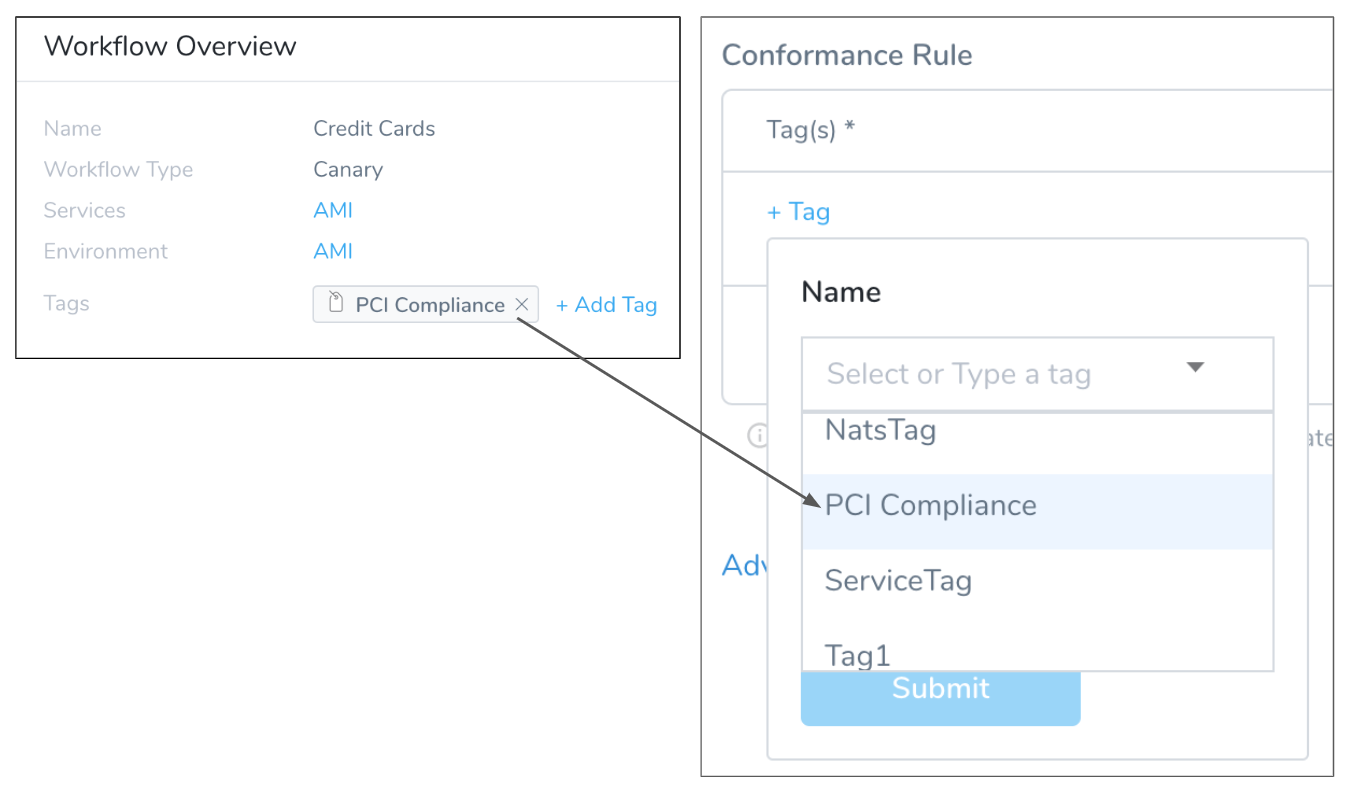Open the AMI link next to Services
This screenshot has height=798, width=1348.
click(x=333, y=211)
